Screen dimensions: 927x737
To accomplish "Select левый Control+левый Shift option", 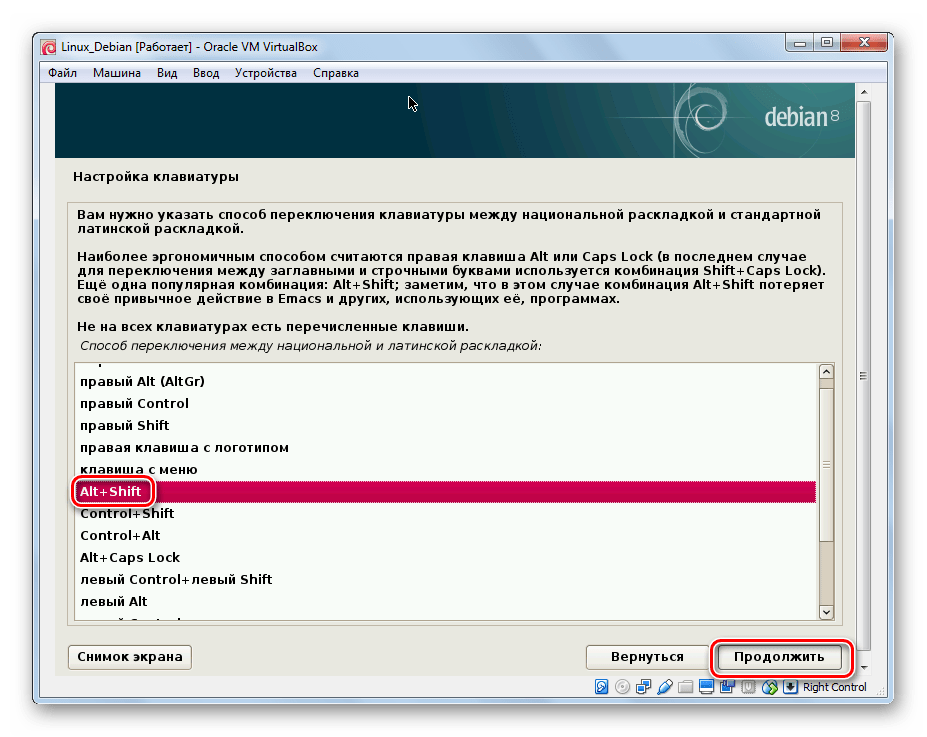I will pos(176,579).
